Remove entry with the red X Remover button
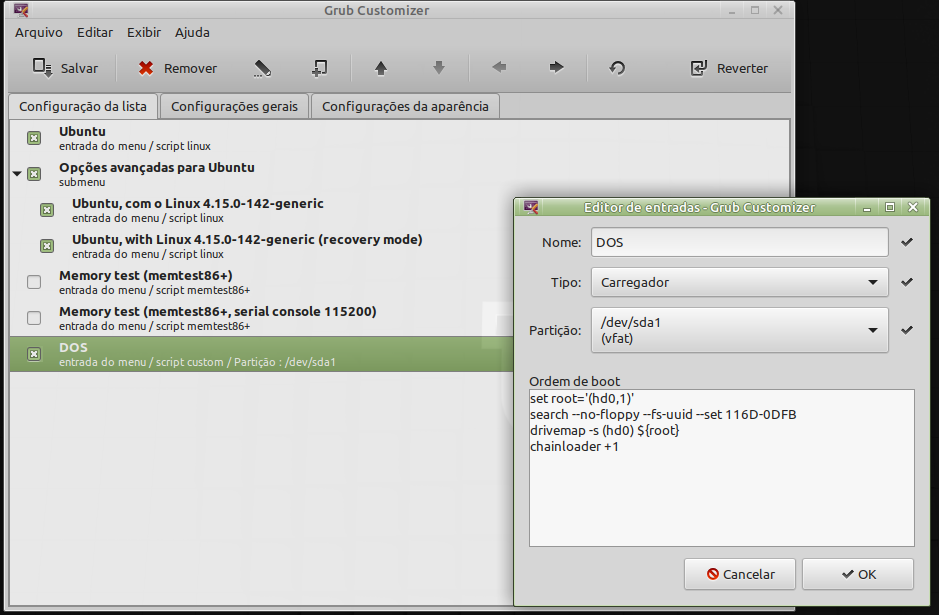This screenshot has width=939, height=615. tap(177, 68)
